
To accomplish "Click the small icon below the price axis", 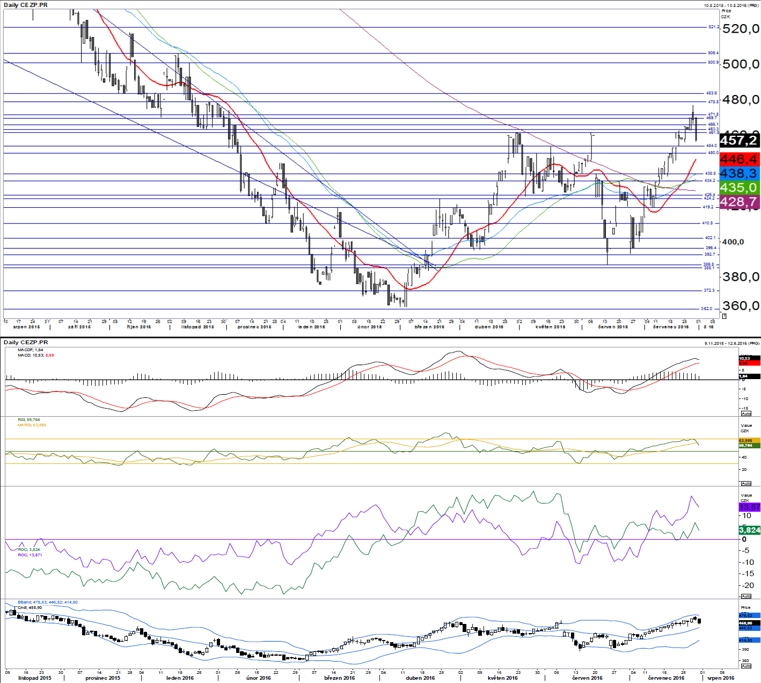I will (724, 316).
